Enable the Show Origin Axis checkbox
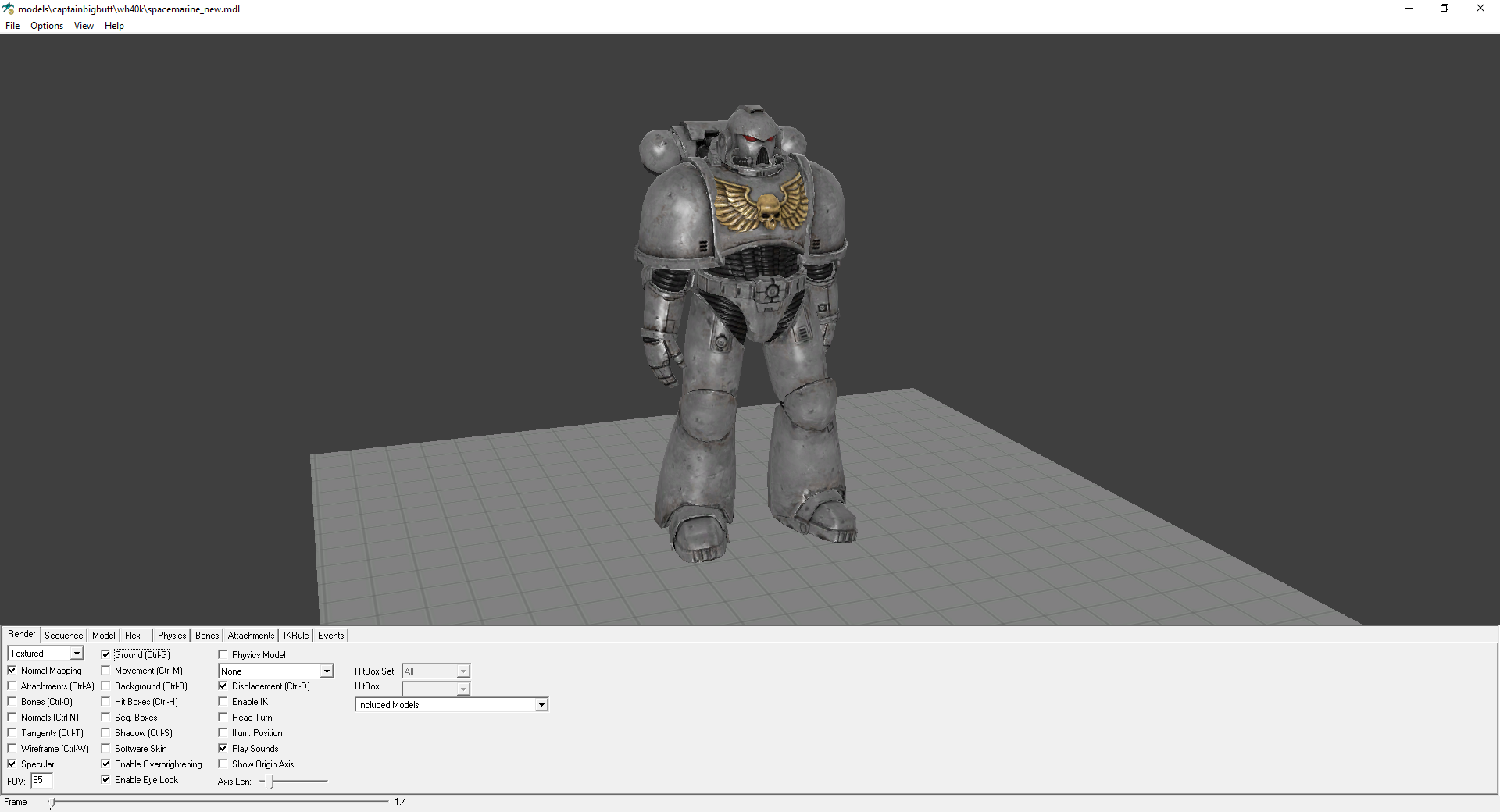The width and height of the screenshot is (1500, 812). click(223, 764)
